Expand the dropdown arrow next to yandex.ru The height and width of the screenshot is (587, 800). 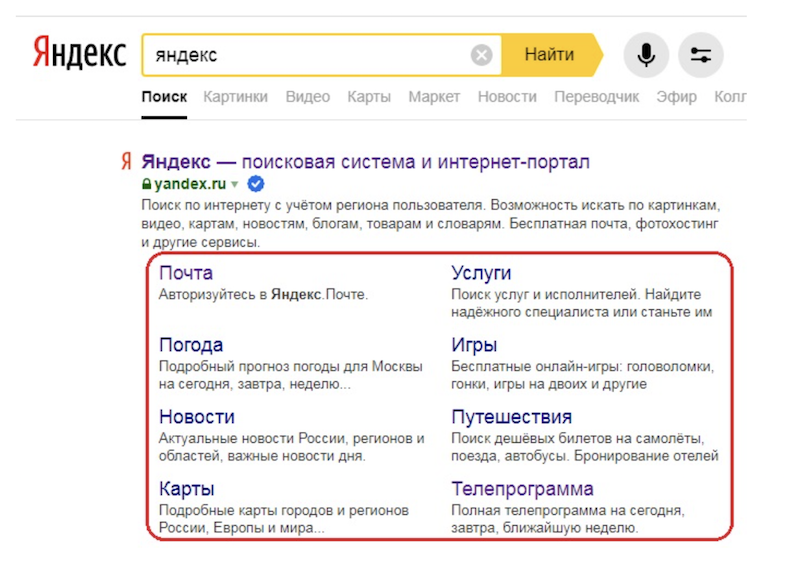(x=235, y=184)
